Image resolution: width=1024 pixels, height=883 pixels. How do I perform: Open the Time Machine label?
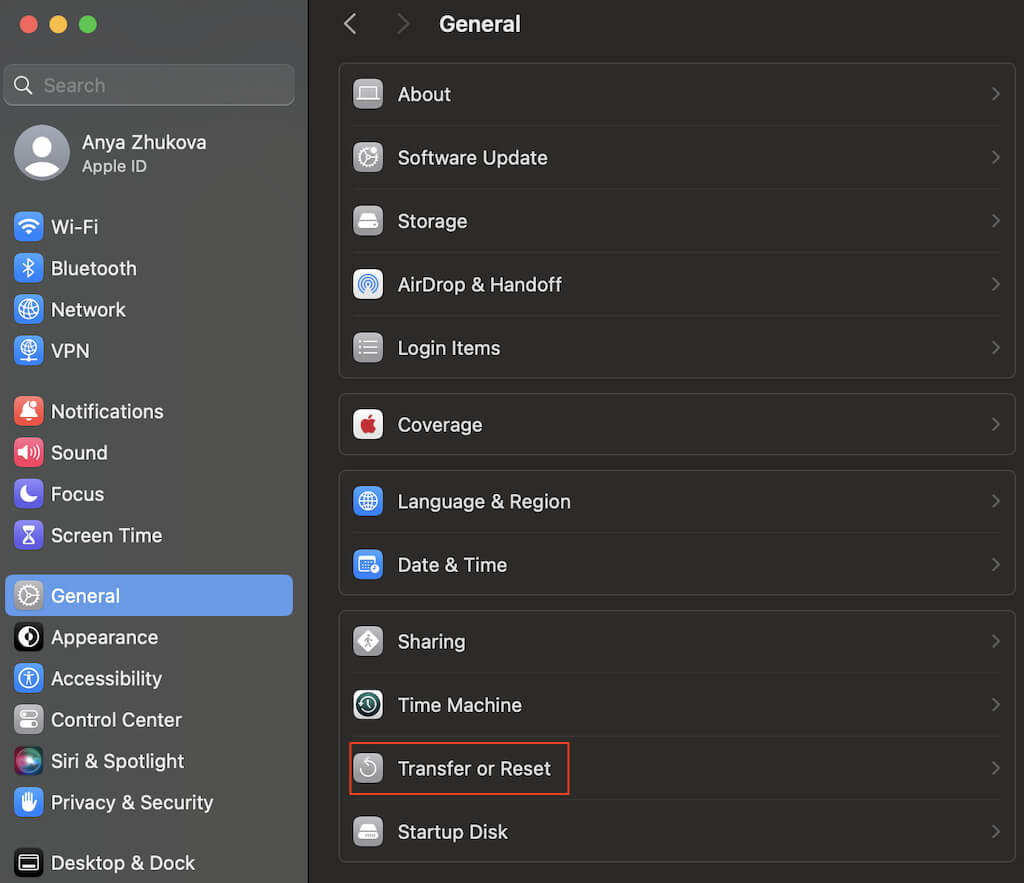point(460,705)
